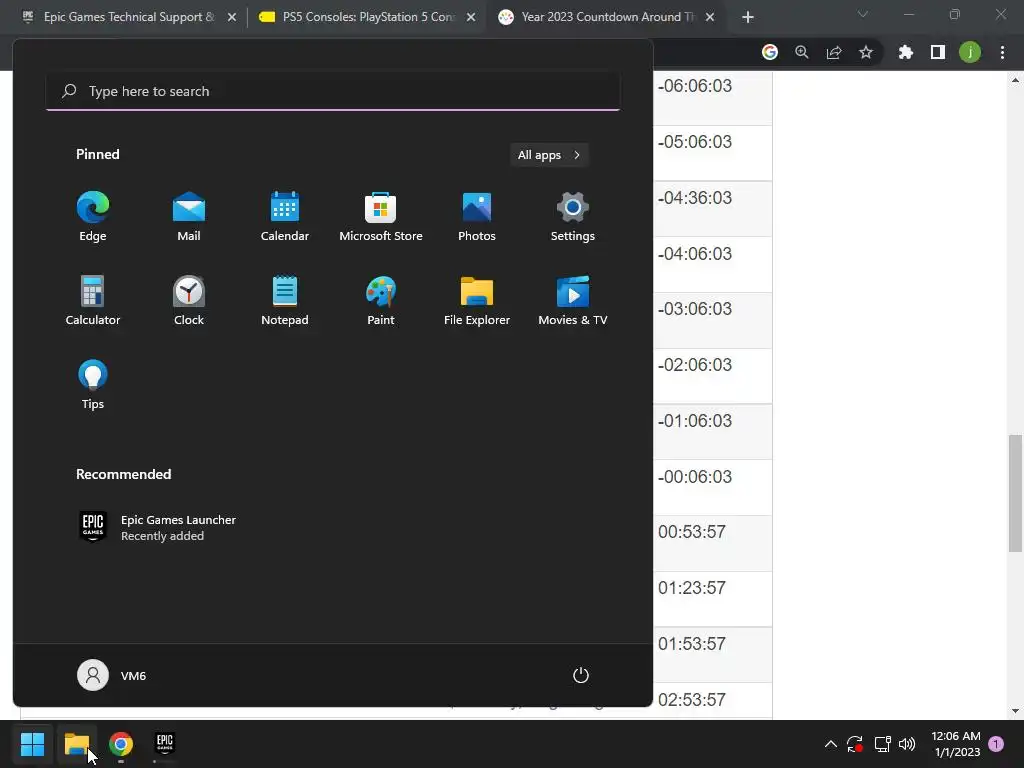Select the -06:06:03 countdown cell
Viewport: 1024px width, 768px height.
tap(712, 97)
